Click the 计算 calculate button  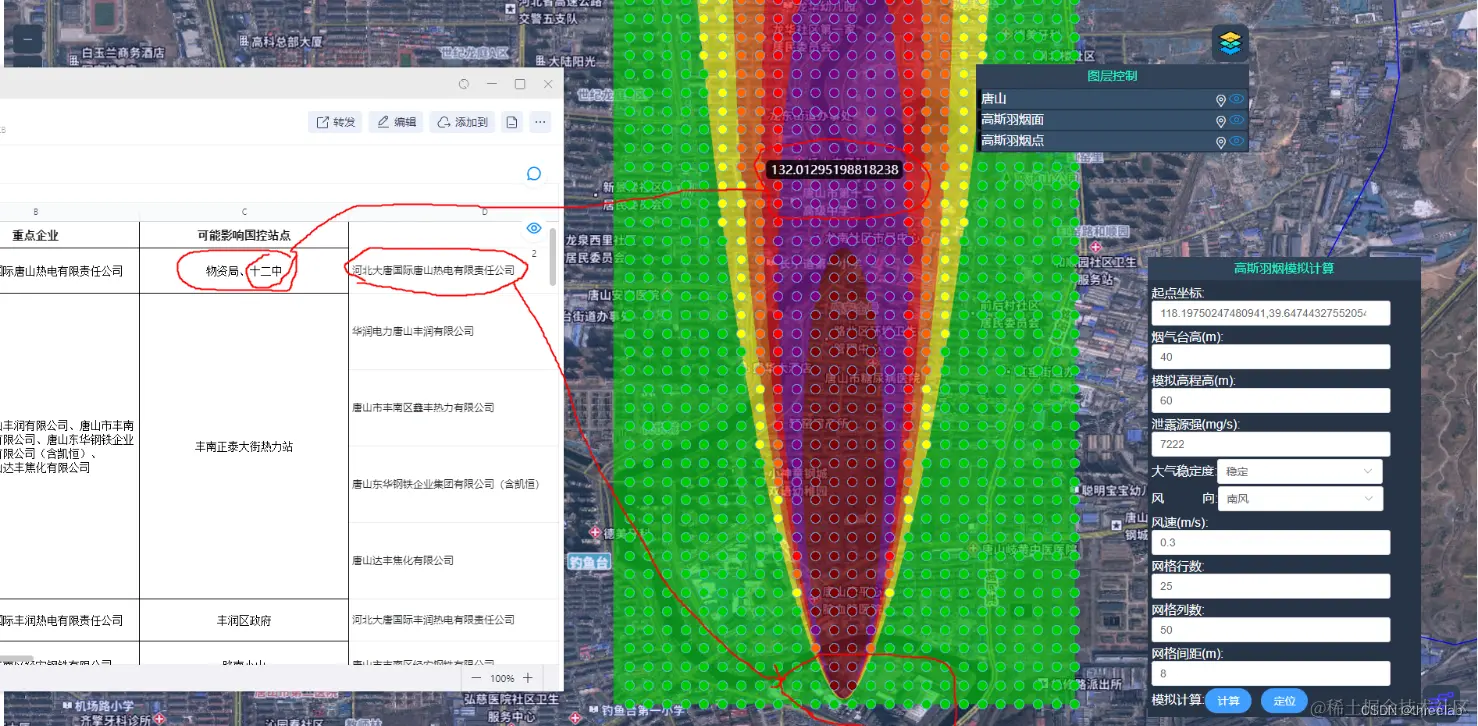pos(1228,701)
